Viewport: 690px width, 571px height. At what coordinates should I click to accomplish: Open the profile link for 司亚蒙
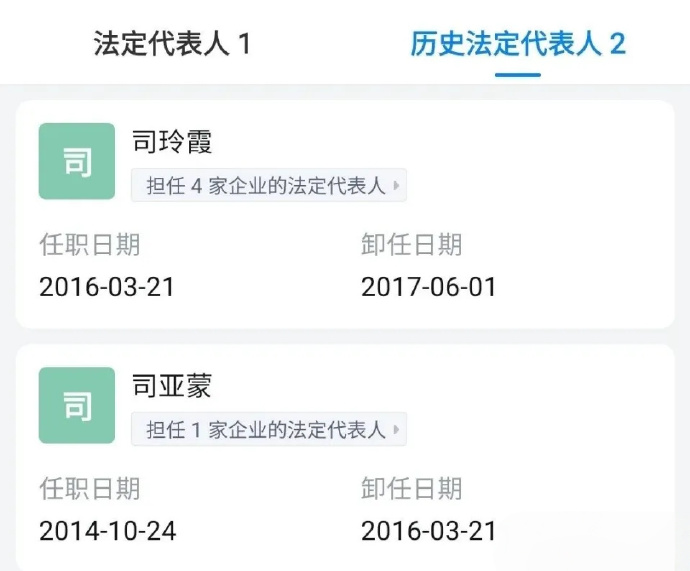pyautogui.click(x=172, y=386)
